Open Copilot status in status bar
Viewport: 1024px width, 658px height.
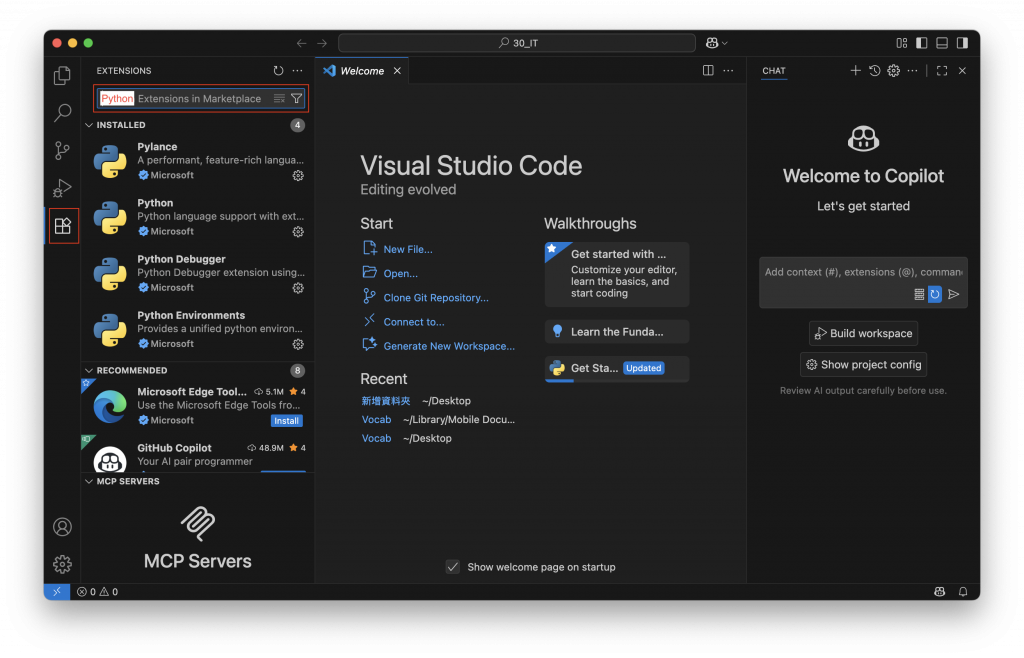click(939, 591)
